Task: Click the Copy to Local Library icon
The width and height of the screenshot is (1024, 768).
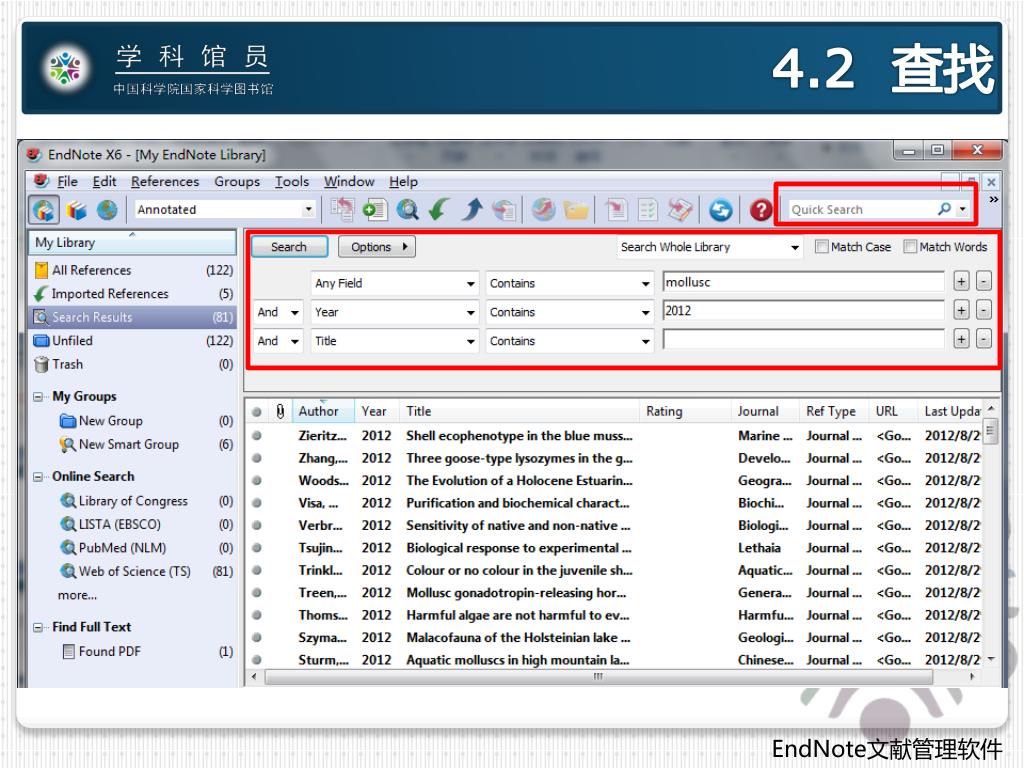Action: (342, 210)
